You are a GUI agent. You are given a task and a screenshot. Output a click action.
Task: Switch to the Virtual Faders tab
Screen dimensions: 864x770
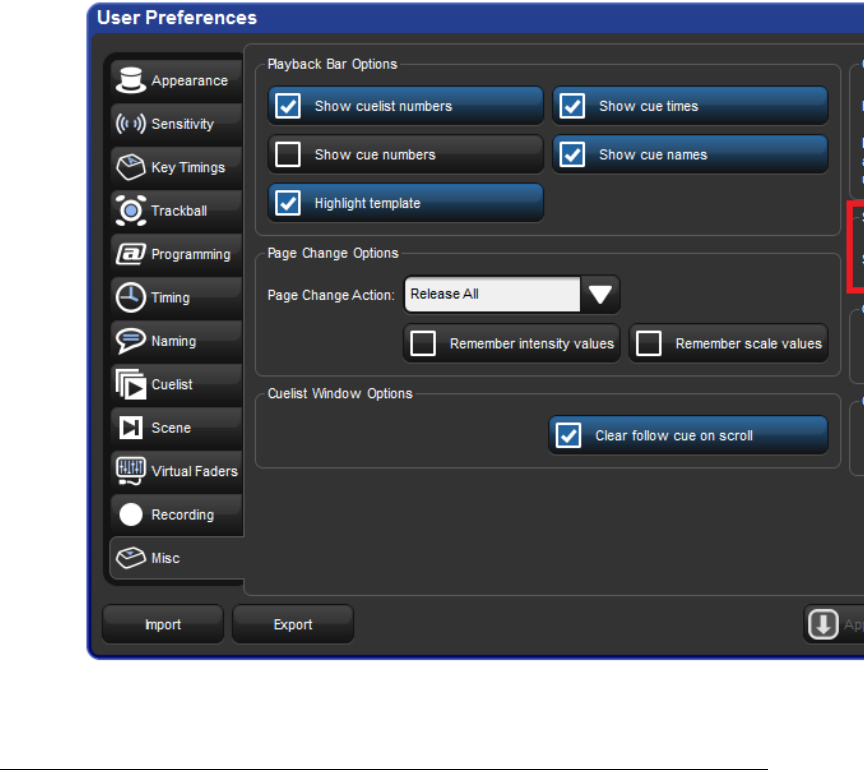[176, 471]
